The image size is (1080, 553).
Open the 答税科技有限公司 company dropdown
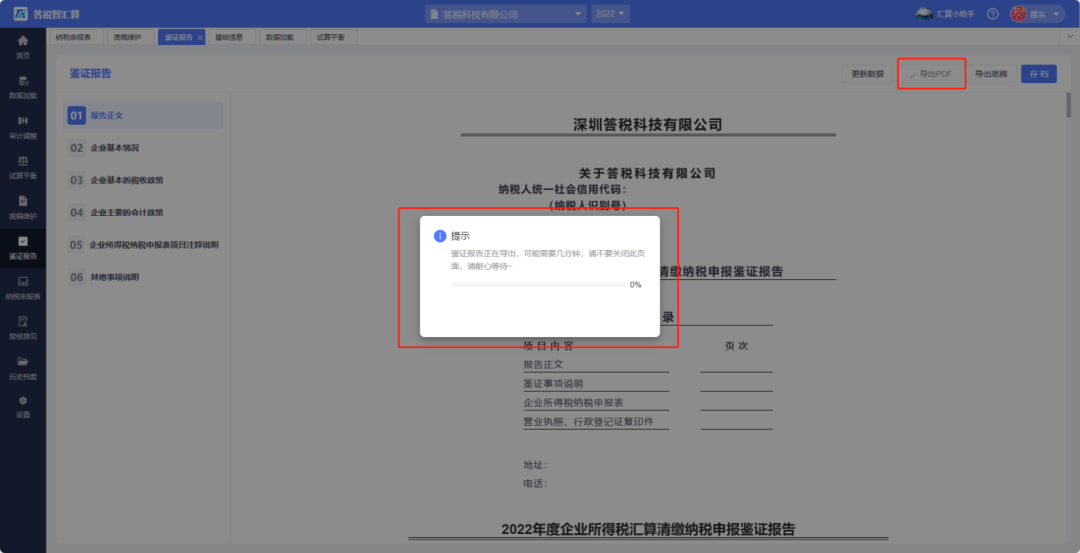coord(506,14)
